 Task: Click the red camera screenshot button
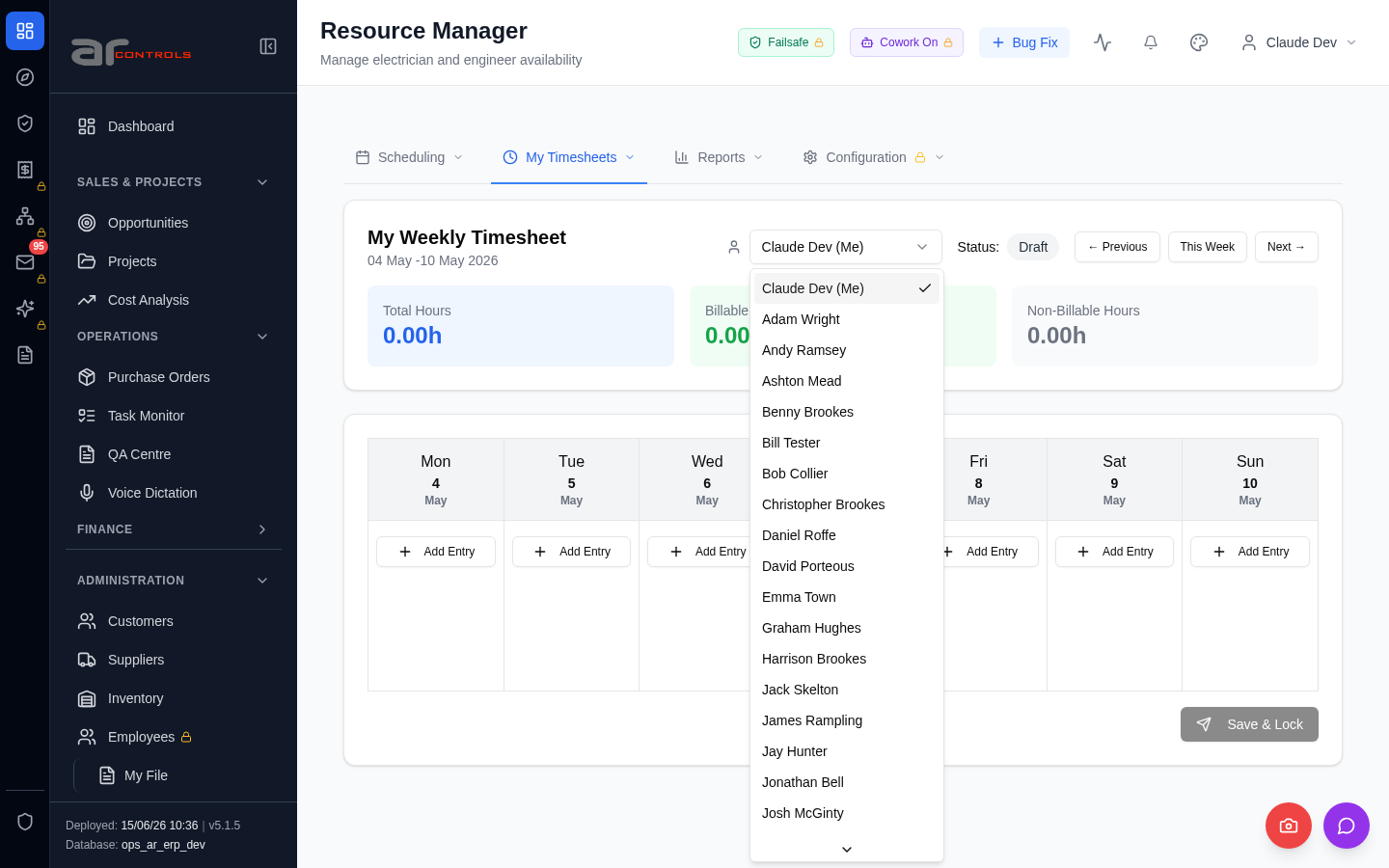(x=1289, y=826)
